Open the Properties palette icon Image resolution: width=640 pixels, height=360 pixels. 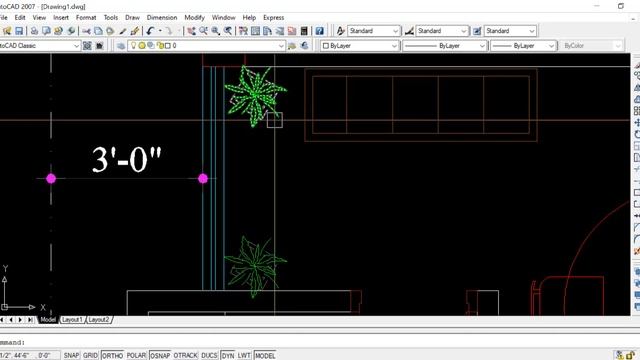243,31
